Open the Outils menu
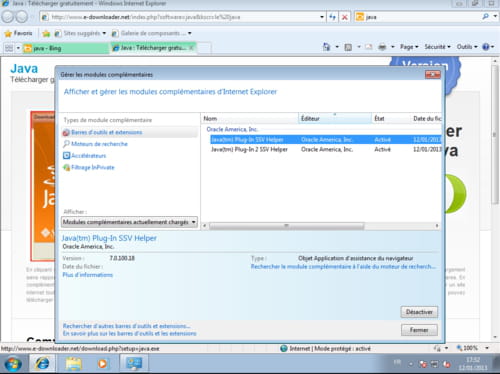The height and width of the screenshot is (374, 500). coord(467,47)
